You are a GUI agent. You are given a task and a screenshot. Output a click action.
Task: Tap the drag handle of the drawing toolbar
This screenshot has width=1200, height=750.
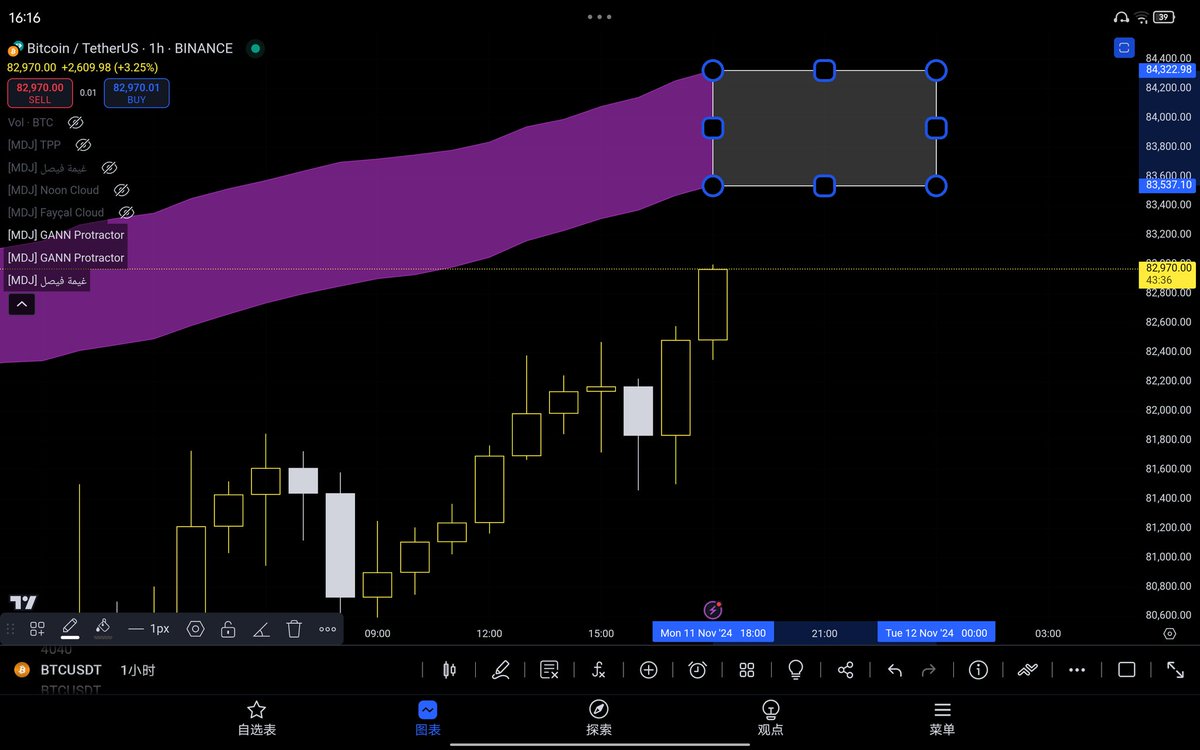(x=10, y=629)
